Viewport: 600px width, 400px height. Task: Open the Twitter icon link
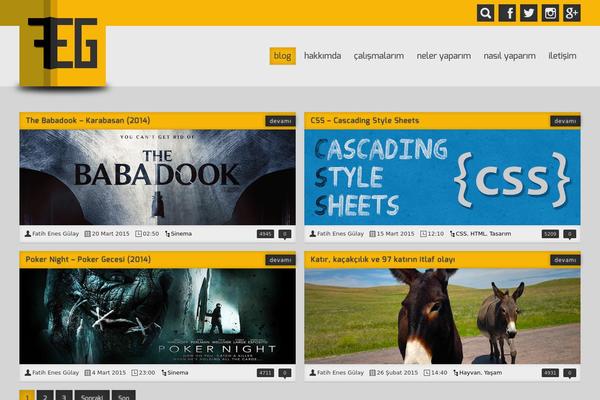(x=528, y=13)
